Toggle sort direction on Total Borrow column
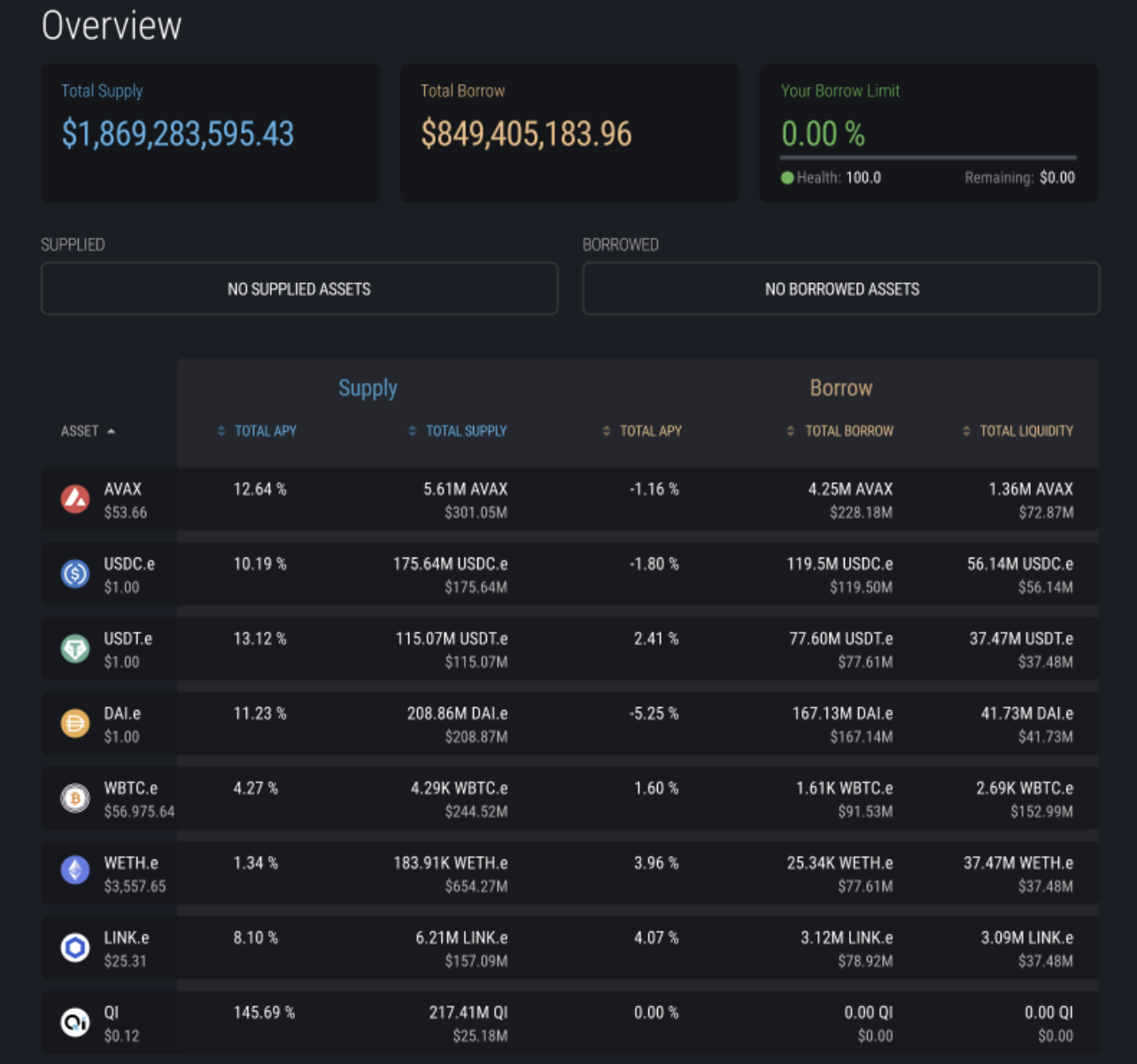This screenshot has height=1064, width=1137. (x=790, y=431)
